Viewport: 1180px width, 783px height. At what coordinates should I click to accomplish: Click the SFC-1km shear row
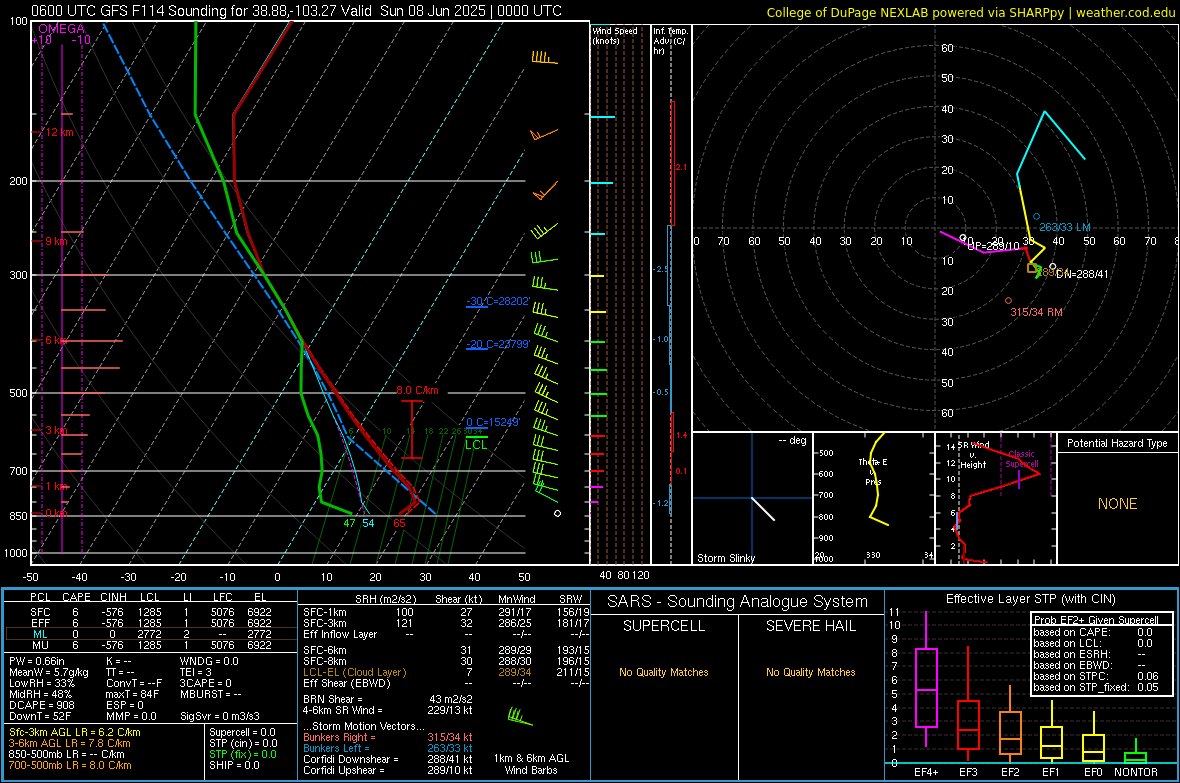[446, 612]
